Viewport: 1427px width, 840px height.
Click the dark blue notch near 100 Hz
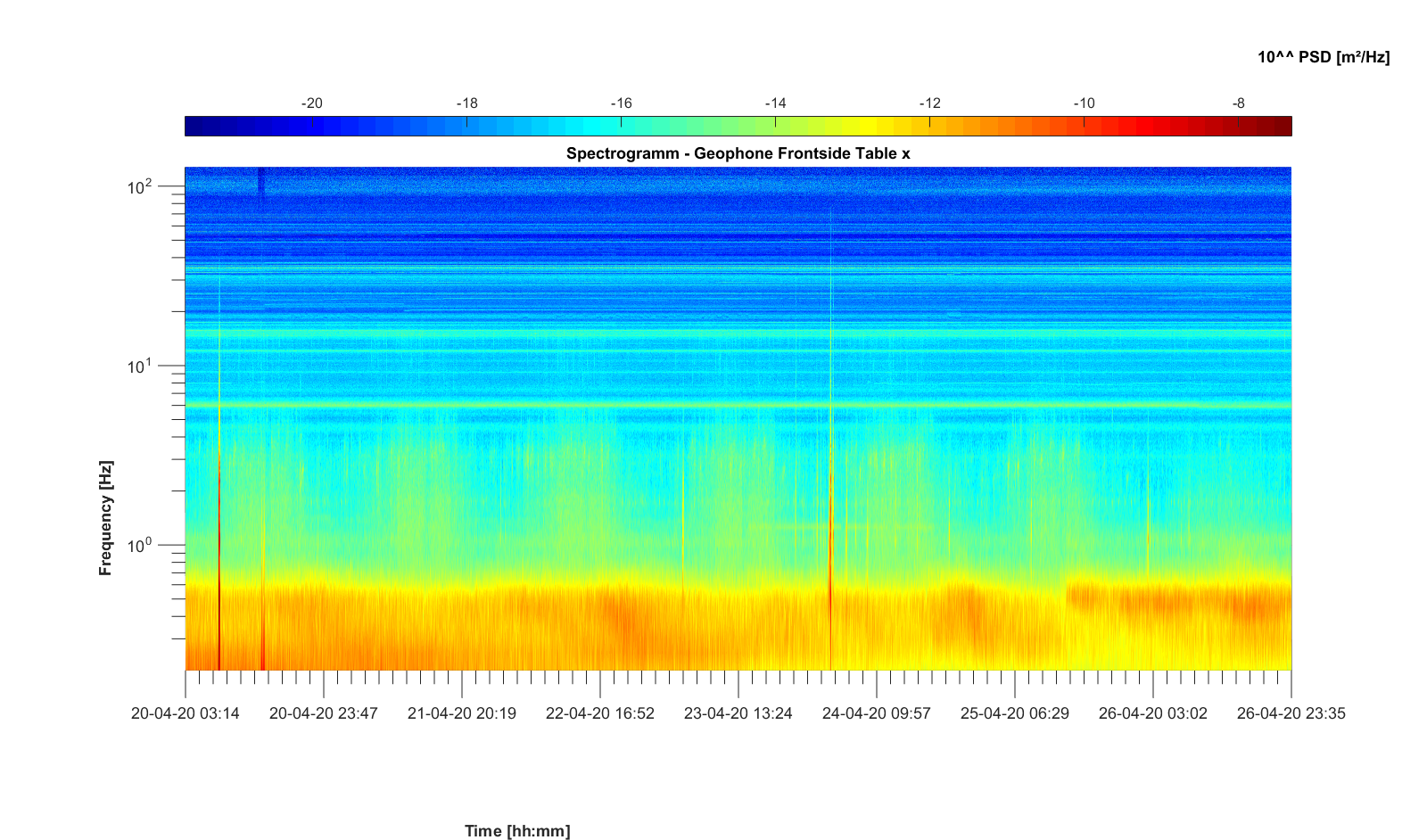point(261,185)
